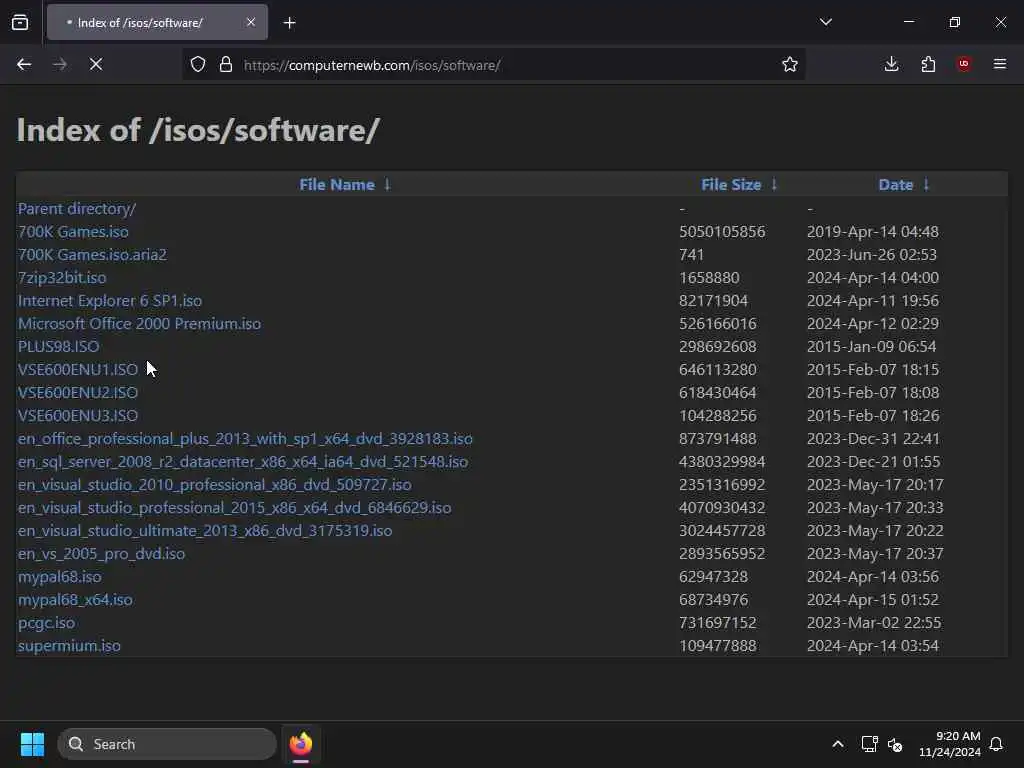Open the notifications bell
1024x768 pixels.
(996, 744)
